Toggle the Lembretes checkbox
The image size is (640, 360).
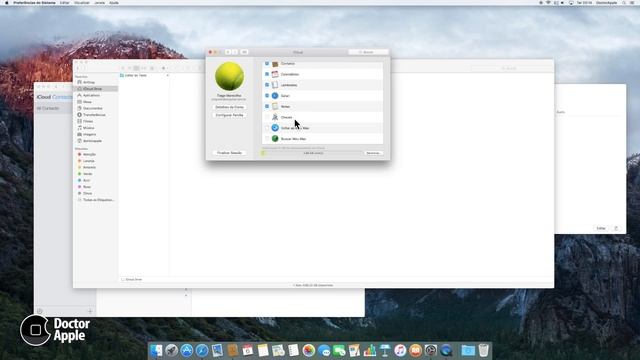tap(267, 85)
